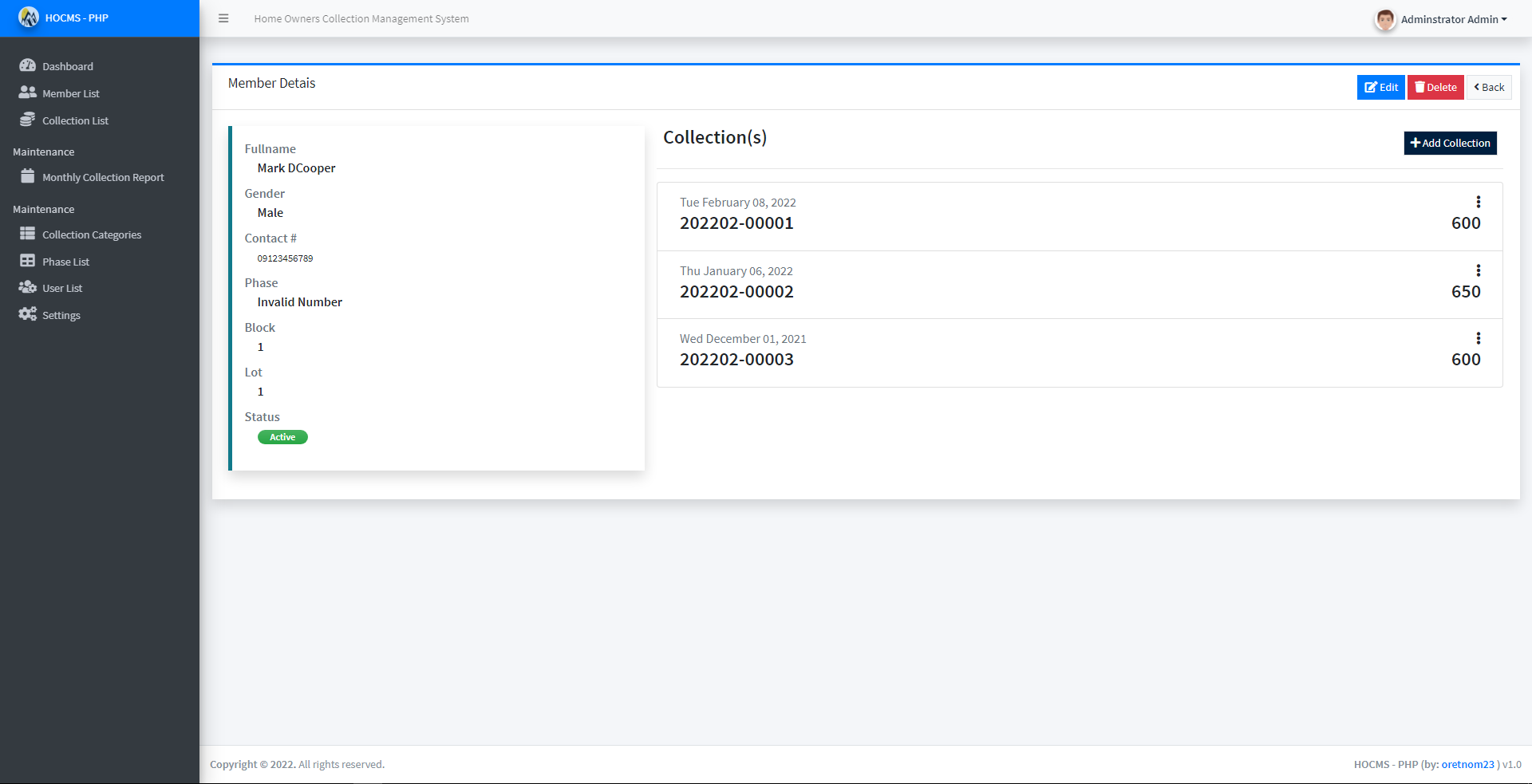The width and height of the screenshot is (1532, 784).
Task: Click the date Thu January 06, 2022
Action: [736, 271]
